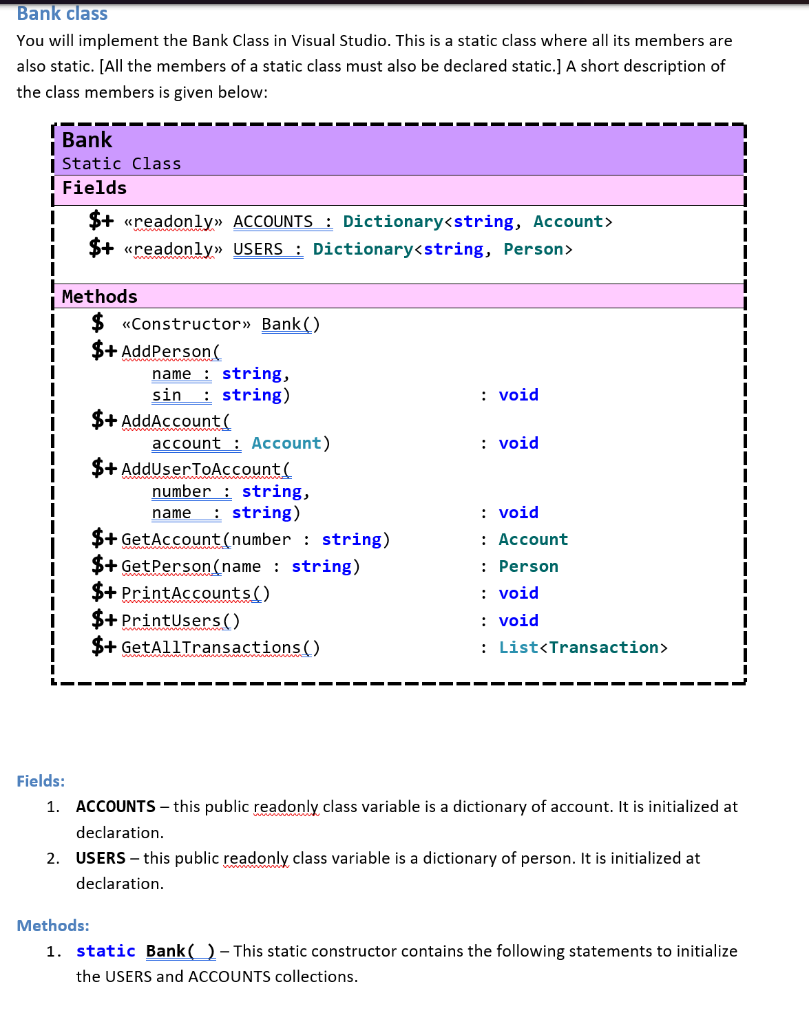Select the PrintAccounts() method
809x1024 pixels.
[x=195, y=593]
